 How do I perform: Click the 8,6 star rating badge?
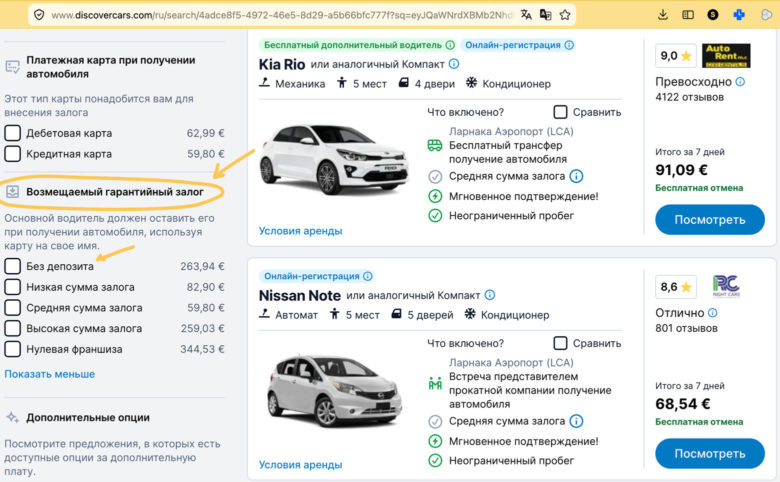coord(676,287)
